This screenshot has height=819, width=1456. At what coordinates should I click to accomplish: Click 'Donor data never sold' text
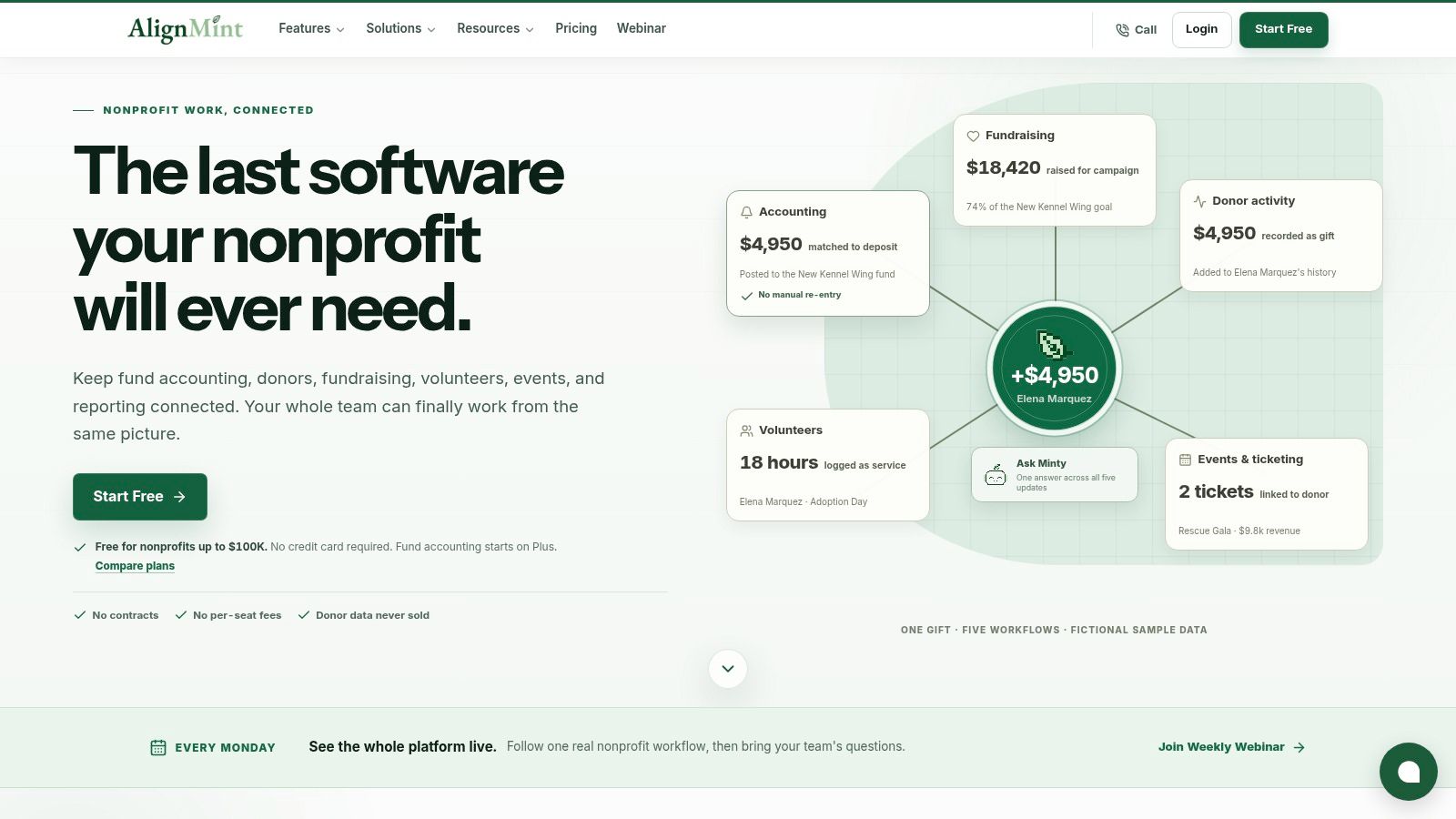372,615
